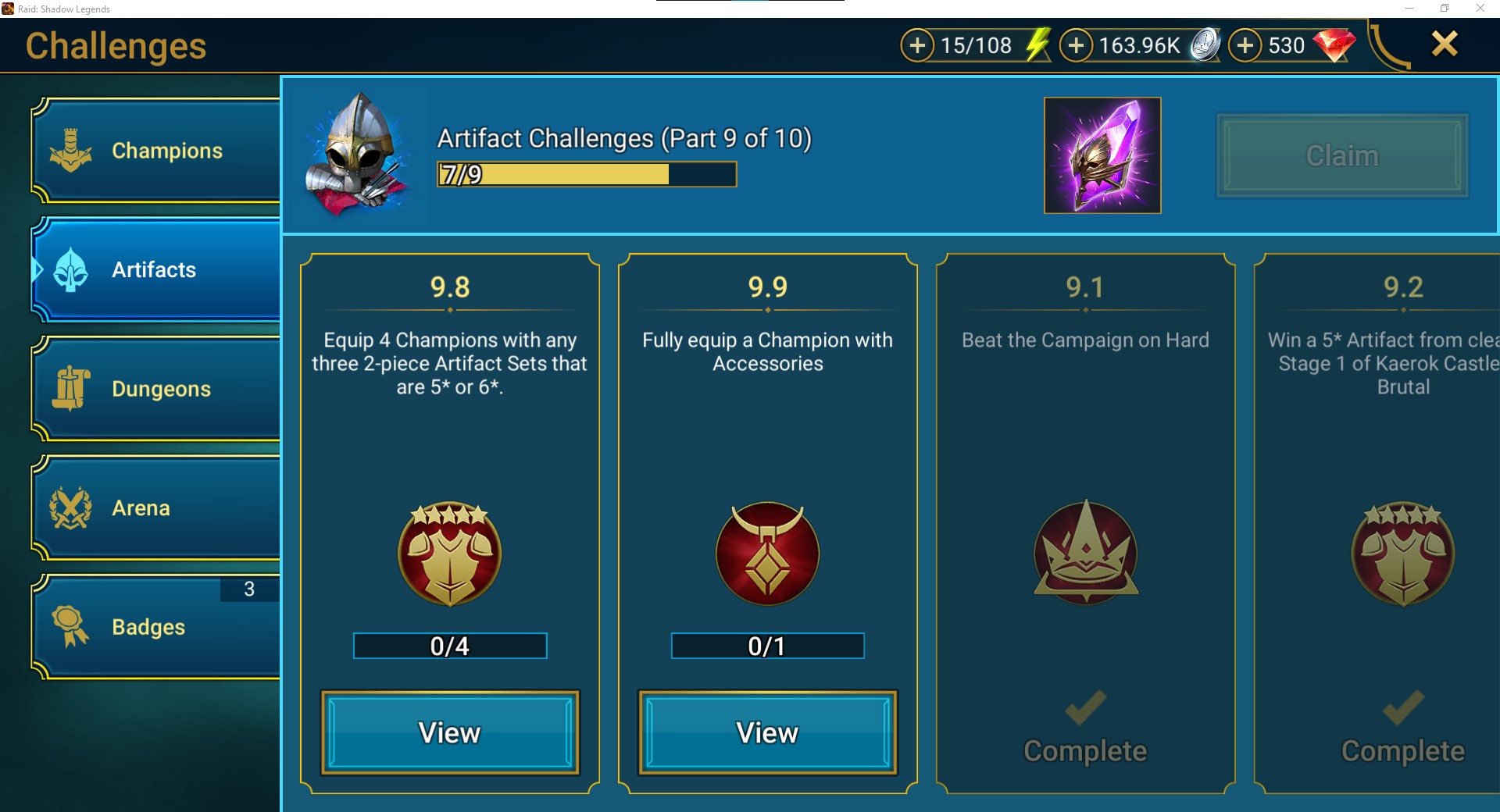
Task: Close Challenges with the yellow X
Action: (x=1445, y=44)
